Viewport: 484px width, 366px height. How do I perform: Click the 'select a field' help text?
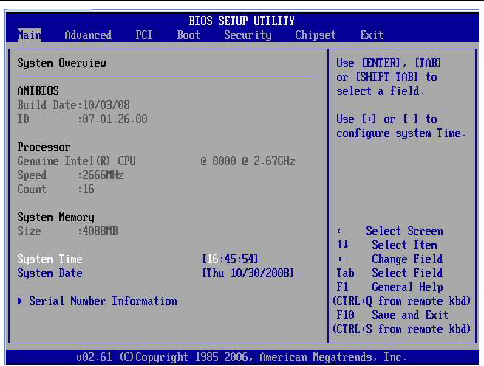(380, 91)
